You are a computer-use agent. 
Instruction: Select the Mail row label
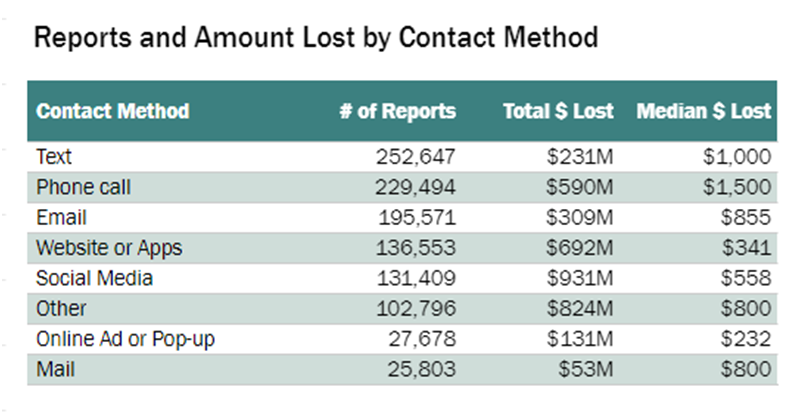(55, 369)
